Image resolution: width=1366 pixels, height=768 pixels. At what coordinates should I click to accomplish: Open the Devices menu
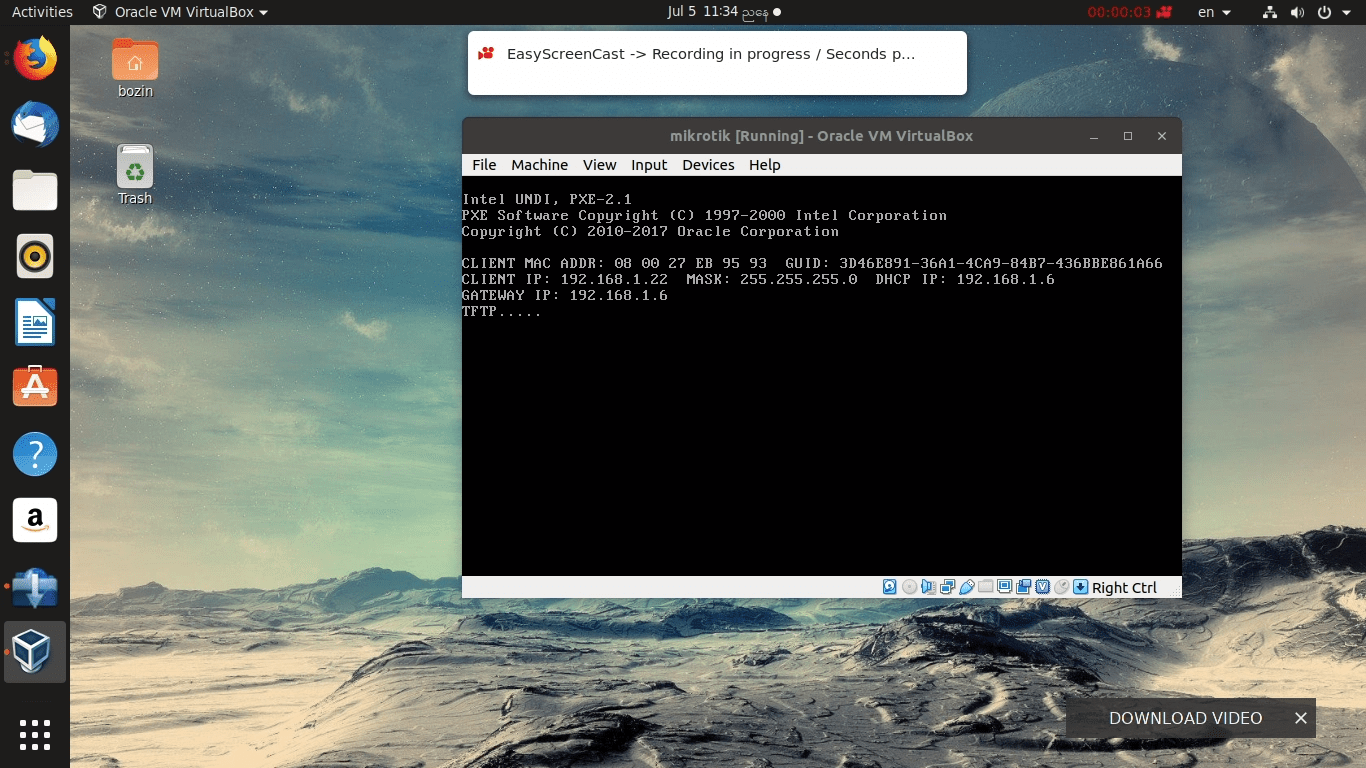(708, 165)
